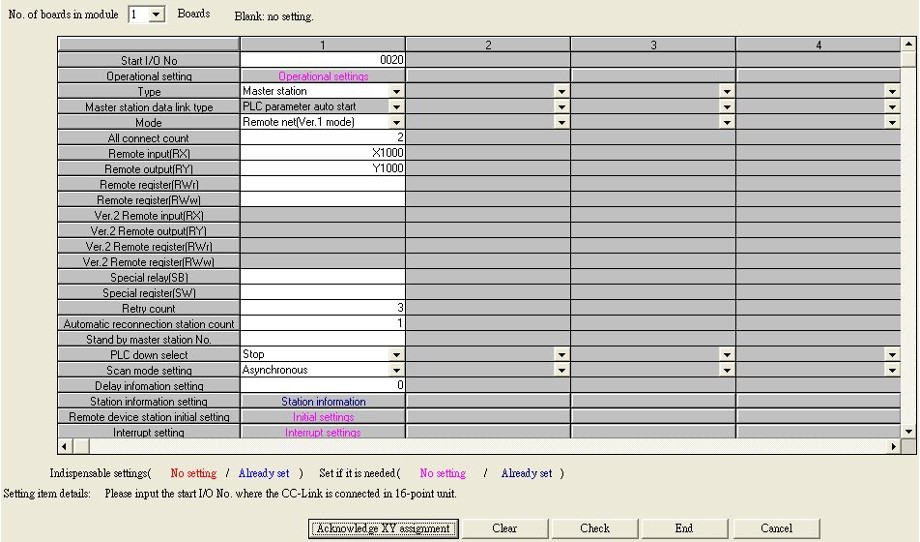Open the Station information button
This screenshot has width=920, height=542.
(323, 401)
